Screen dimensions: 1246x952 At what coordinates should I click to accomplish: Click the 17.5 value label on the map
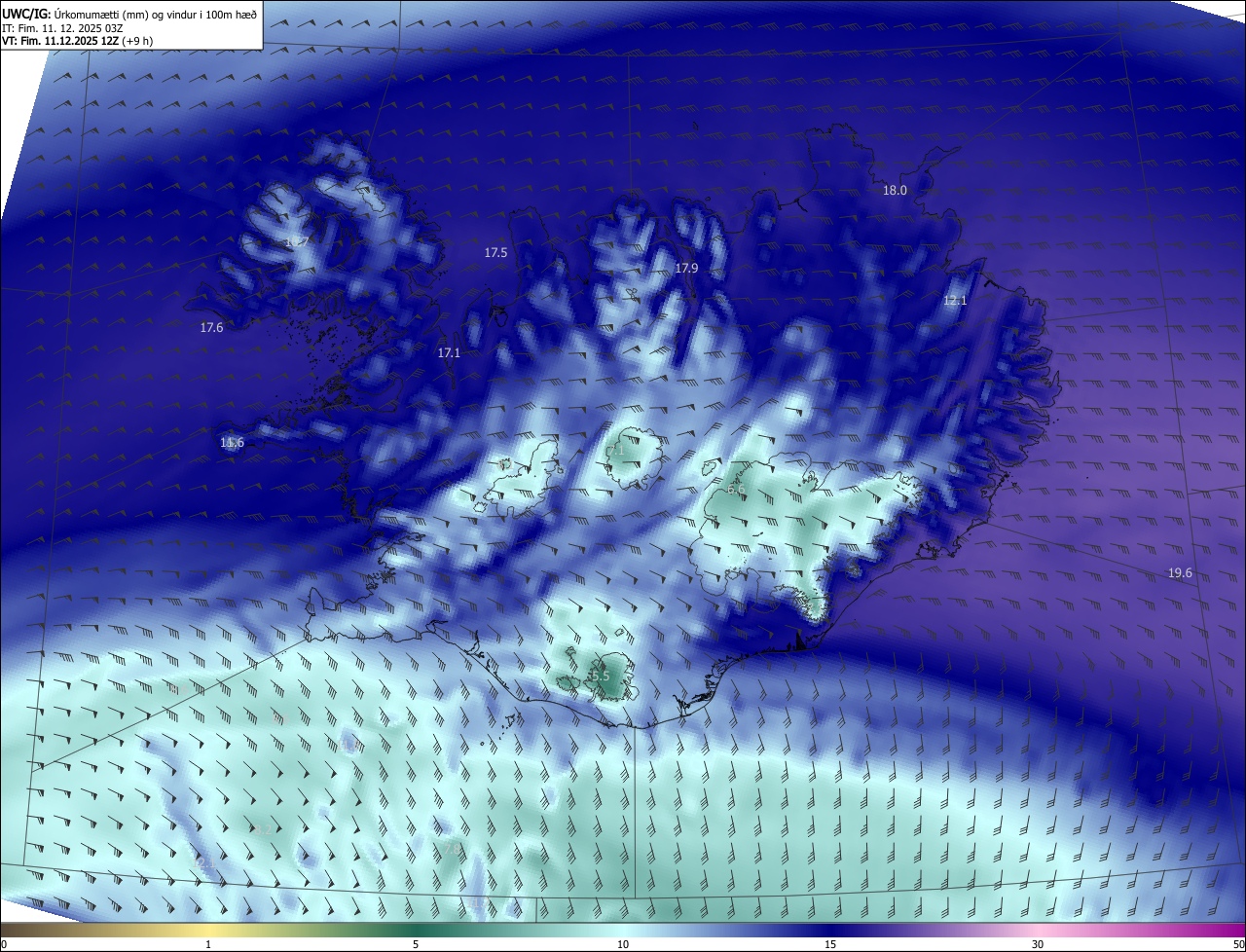tap(495, 252)
